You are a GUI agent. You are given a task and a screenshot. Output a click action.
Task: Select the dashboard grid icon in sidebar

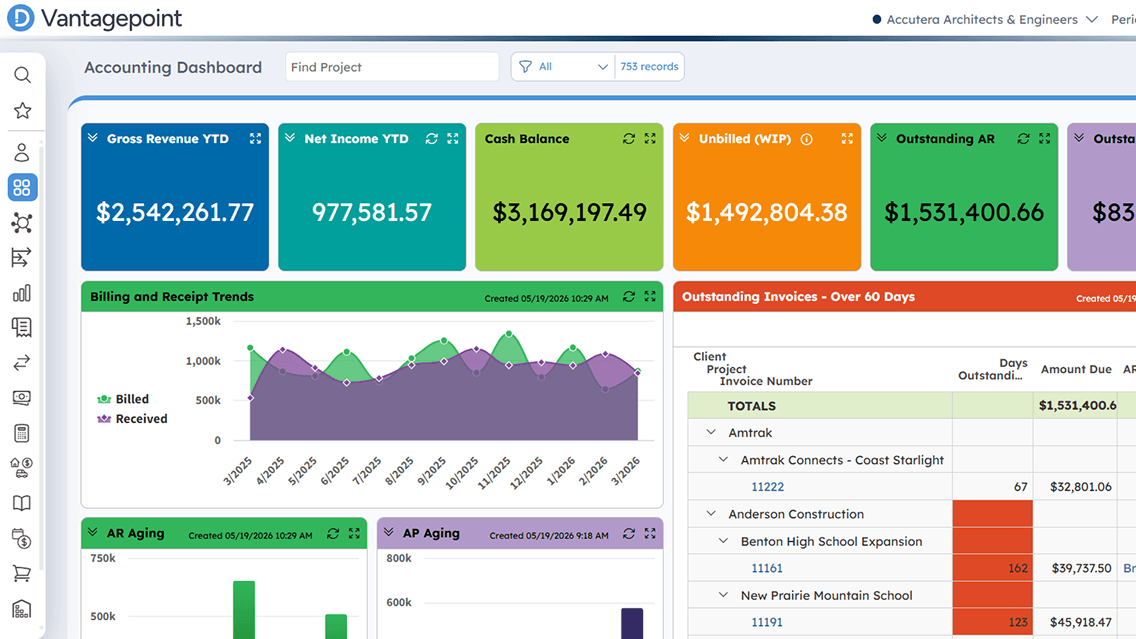coord(22,188)
